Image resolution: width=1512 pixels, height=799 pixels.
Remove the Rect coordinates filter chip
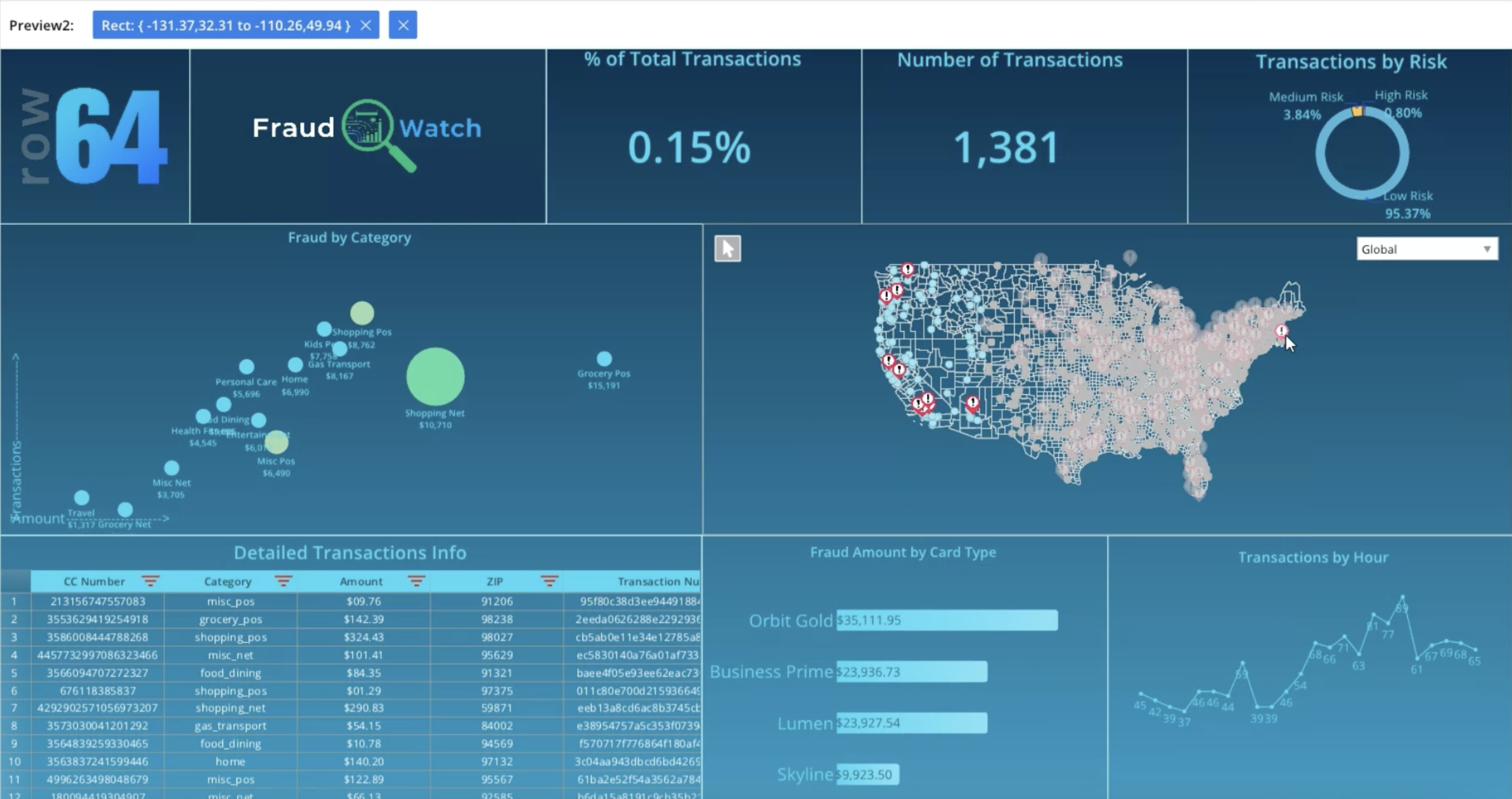(x=366, y=25)
